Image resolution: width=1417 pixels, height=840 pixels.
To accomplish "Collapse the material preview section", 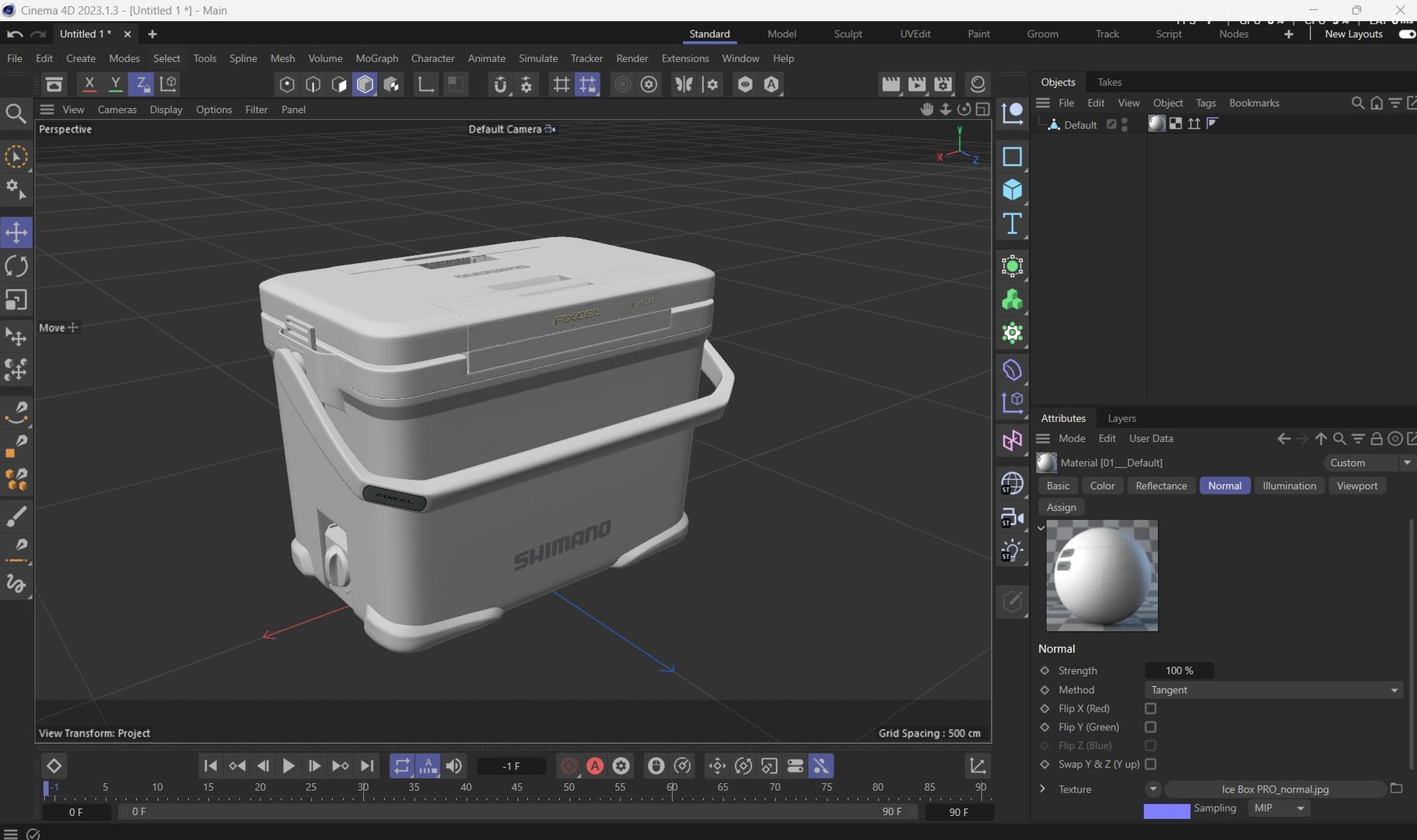I will [1041, 528].
